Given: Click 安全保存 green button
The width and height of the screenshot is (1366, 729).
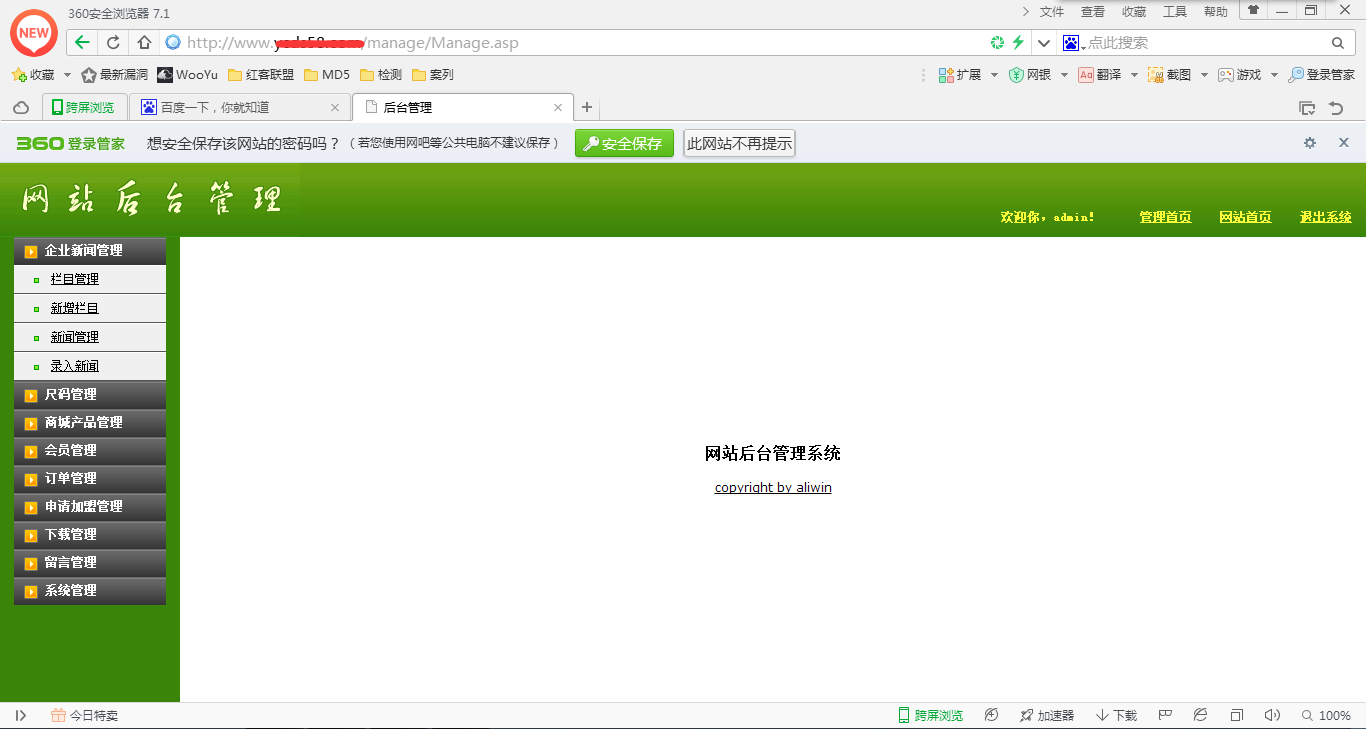Looking at the screenshot, I should click(624, 143).
